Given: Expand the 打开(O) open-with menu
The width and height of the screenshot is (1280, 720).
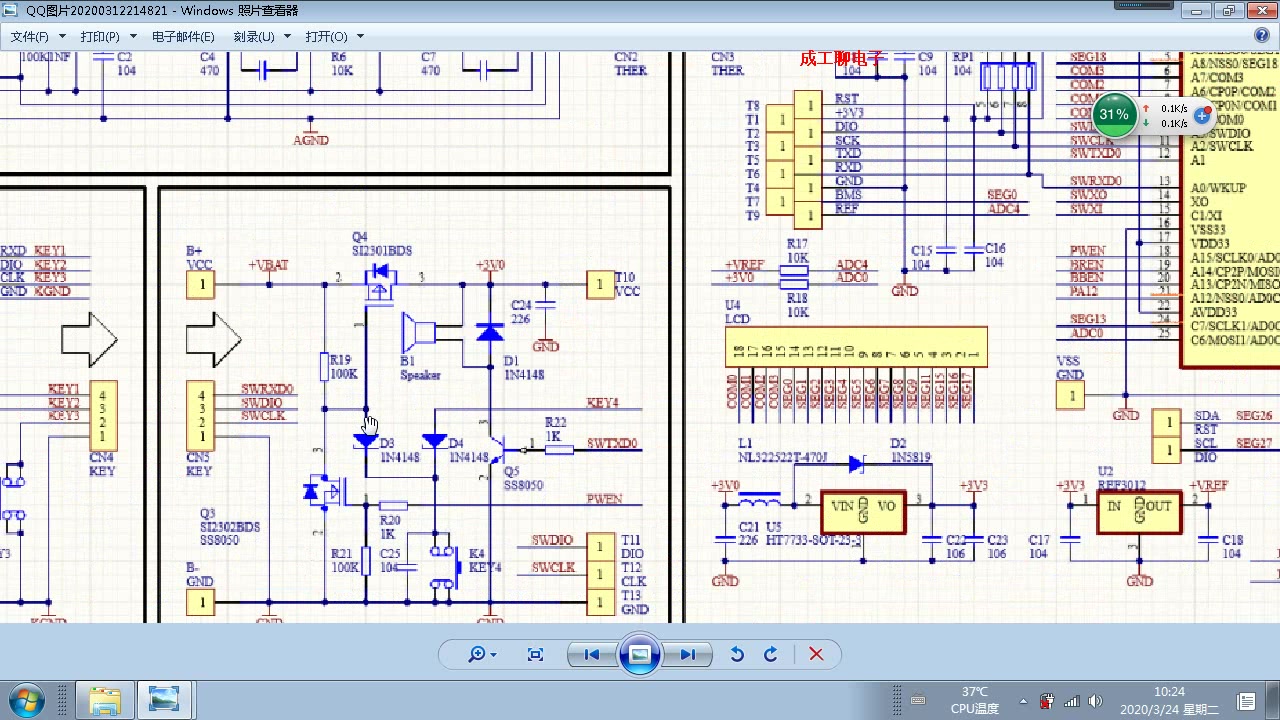Looking at the screenshot, I should coord(334,36).
